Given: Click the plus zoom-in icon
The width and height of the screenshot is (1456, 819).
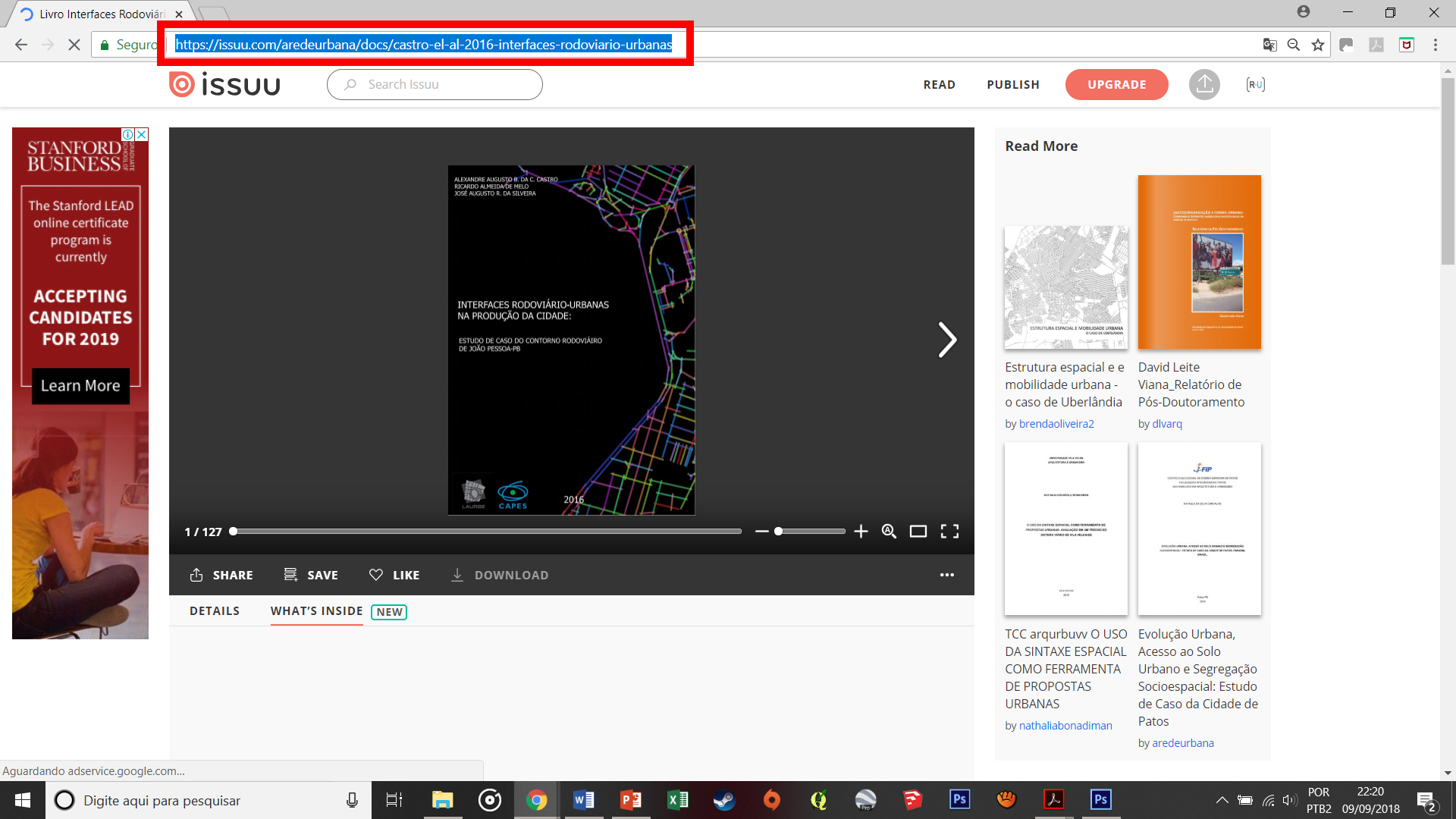Looking at the screenshot, I should click(861, 532).
